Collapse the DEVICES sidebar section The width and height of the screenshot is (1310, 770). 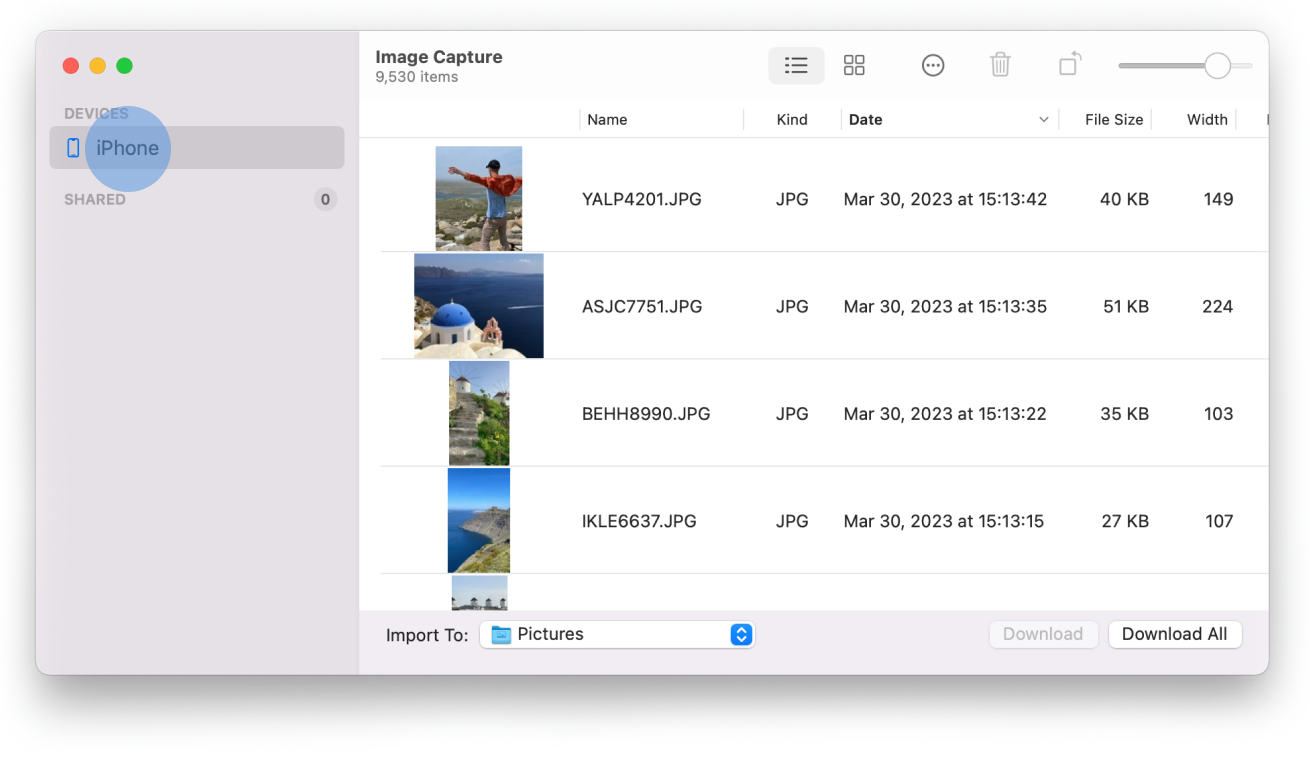tap(96, 113)
